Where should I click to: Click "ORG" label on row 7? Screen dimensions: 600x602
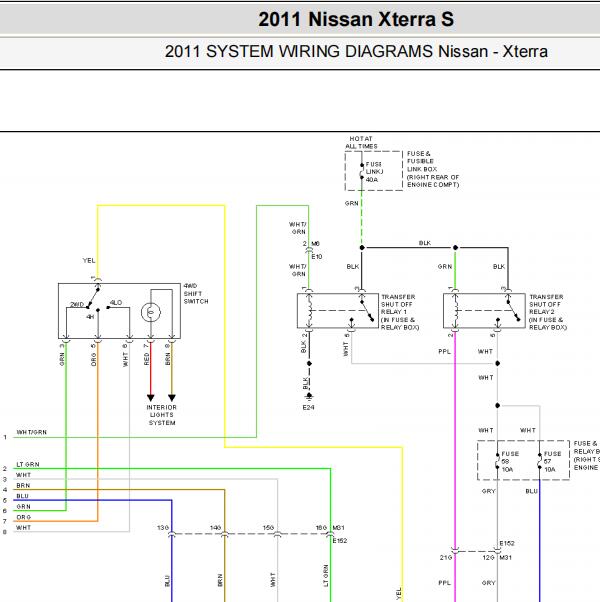point(23,518)
